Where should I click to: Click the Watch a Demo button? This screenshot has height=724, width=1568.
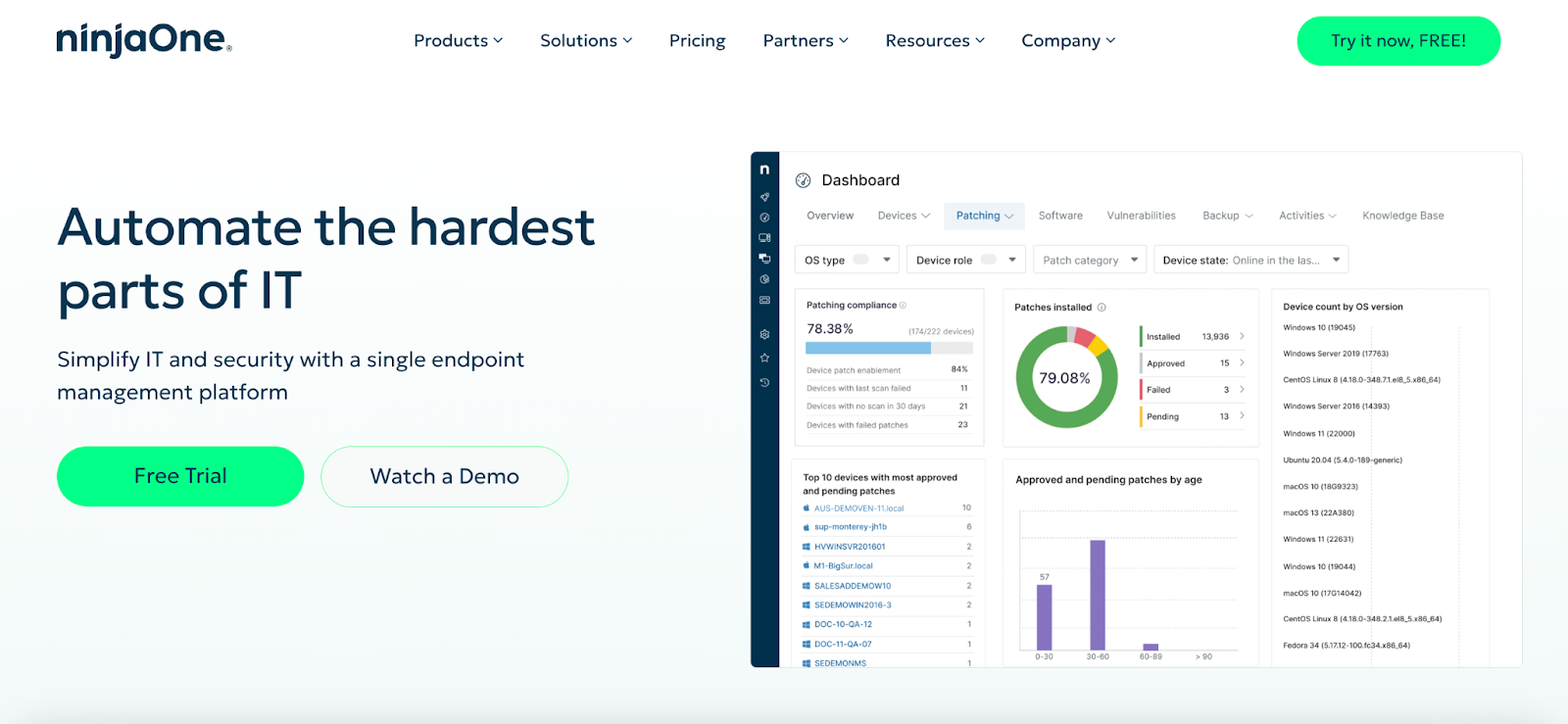click(445, 476)
